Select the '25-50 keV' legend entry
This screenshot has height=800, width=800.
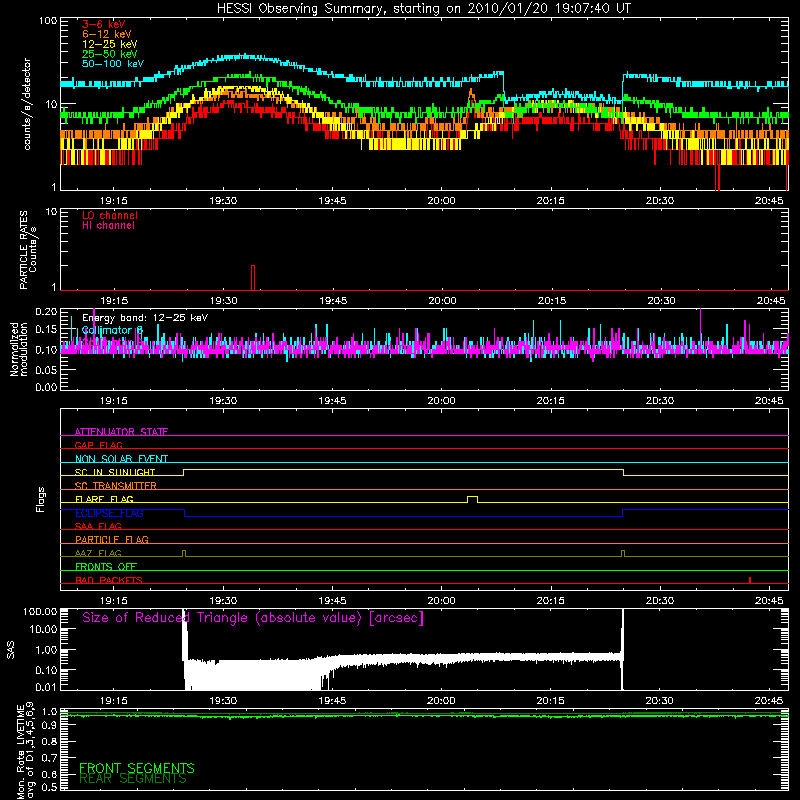coord(109,54)
